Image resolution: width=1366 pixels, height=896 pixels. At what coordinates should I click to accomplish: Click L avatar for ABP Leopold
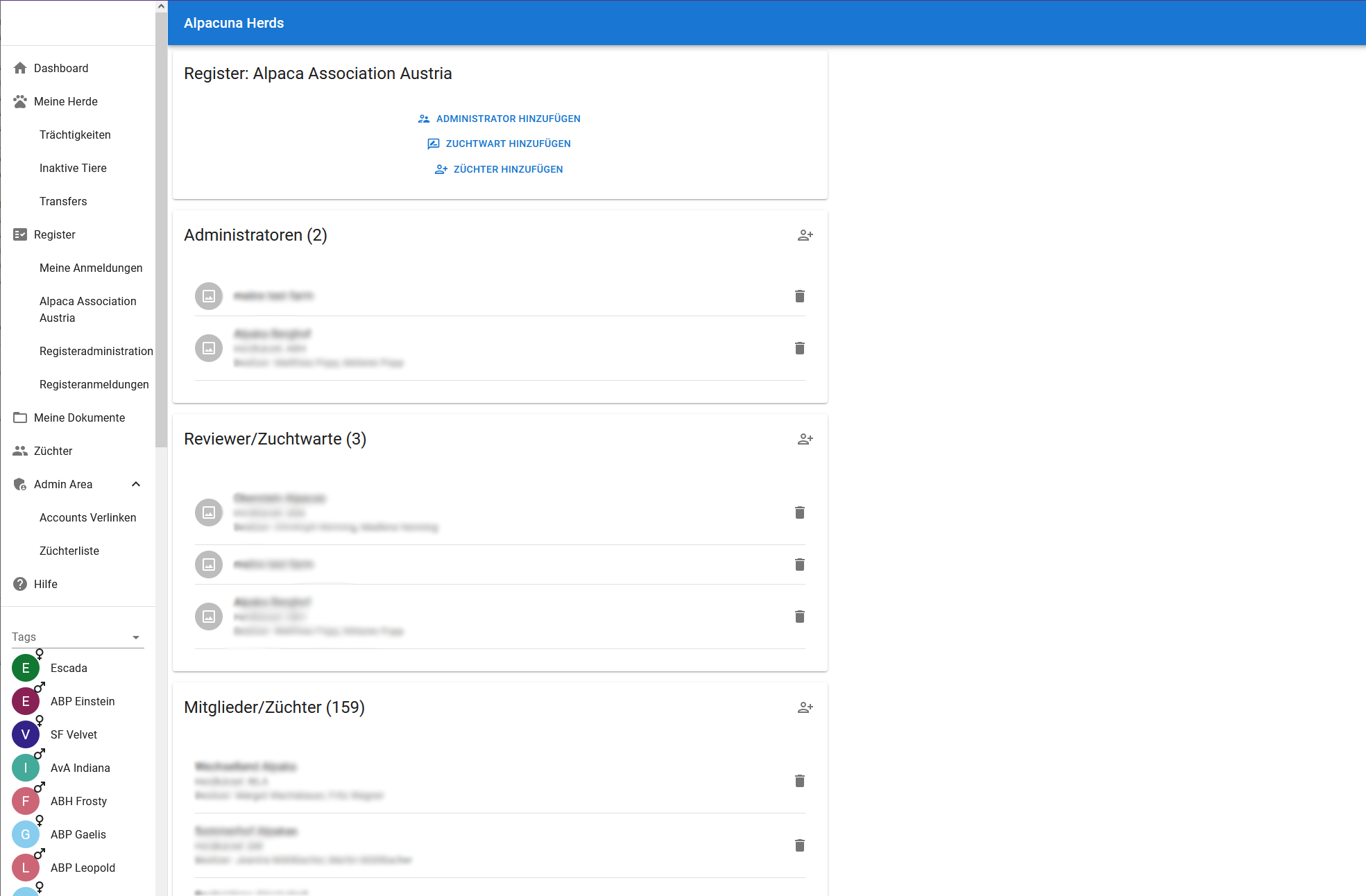tap(26, 868)
